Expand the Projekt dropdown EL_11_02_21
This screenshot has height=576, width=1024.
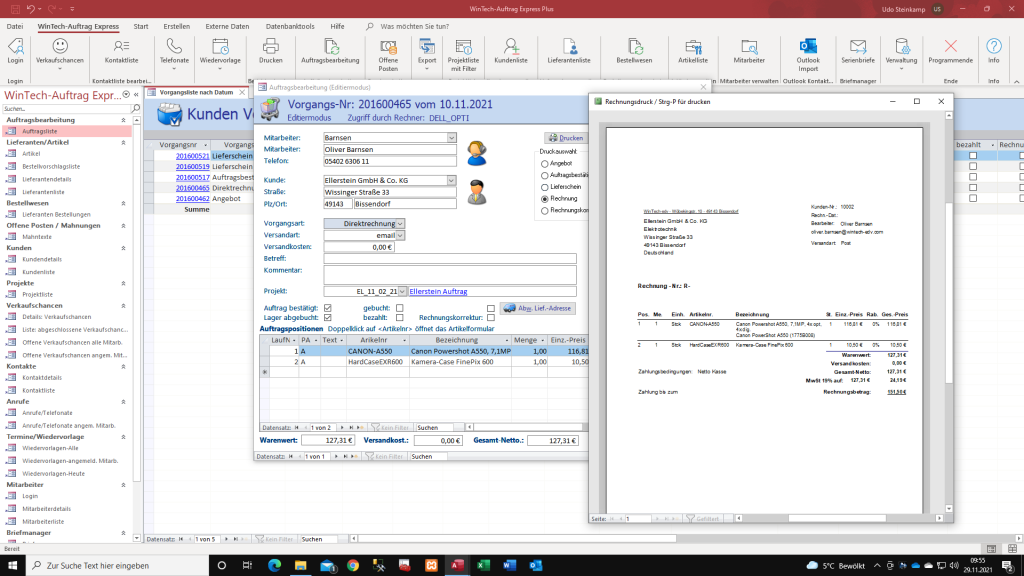click(402, 291)
